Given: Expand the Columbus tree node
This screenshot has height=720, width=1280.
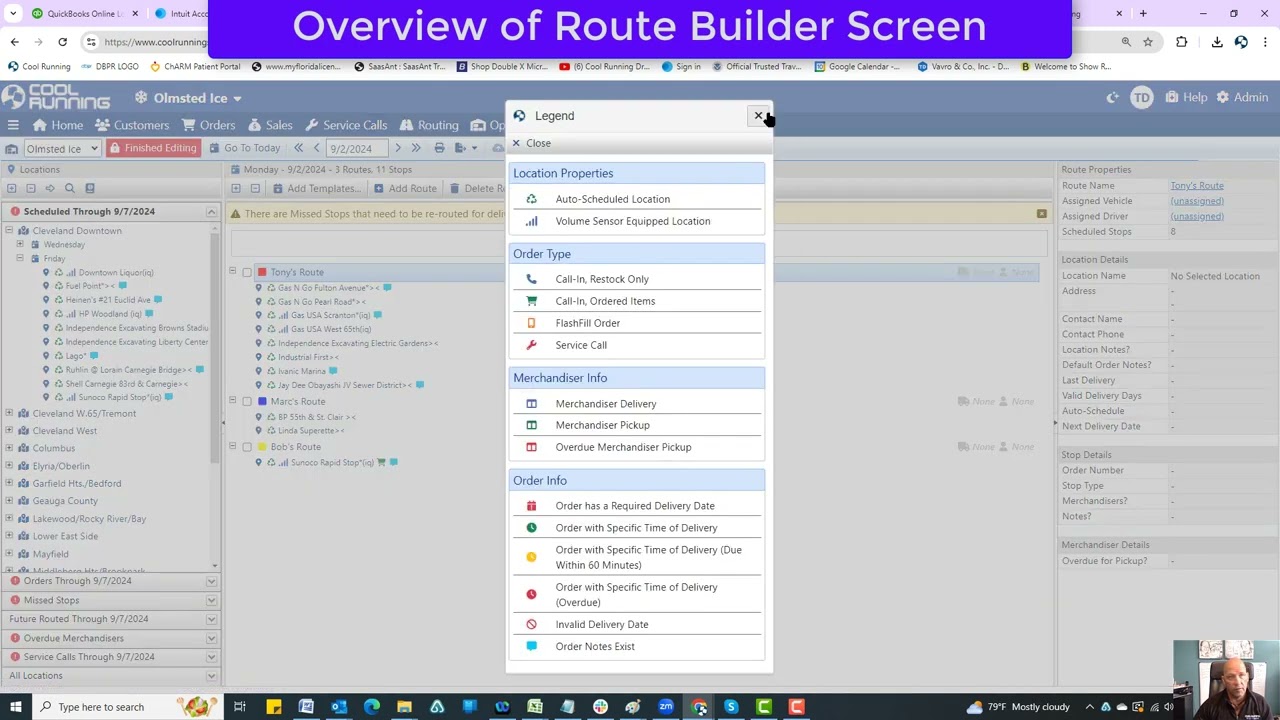Looking at the screenshot, I should [9, 448].
